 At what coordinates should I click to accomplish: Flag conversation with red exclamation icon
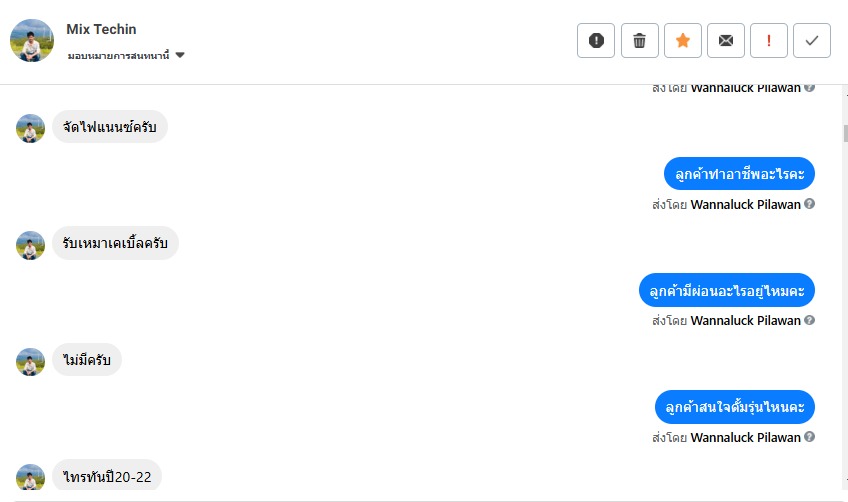click(x=769, y=40)
